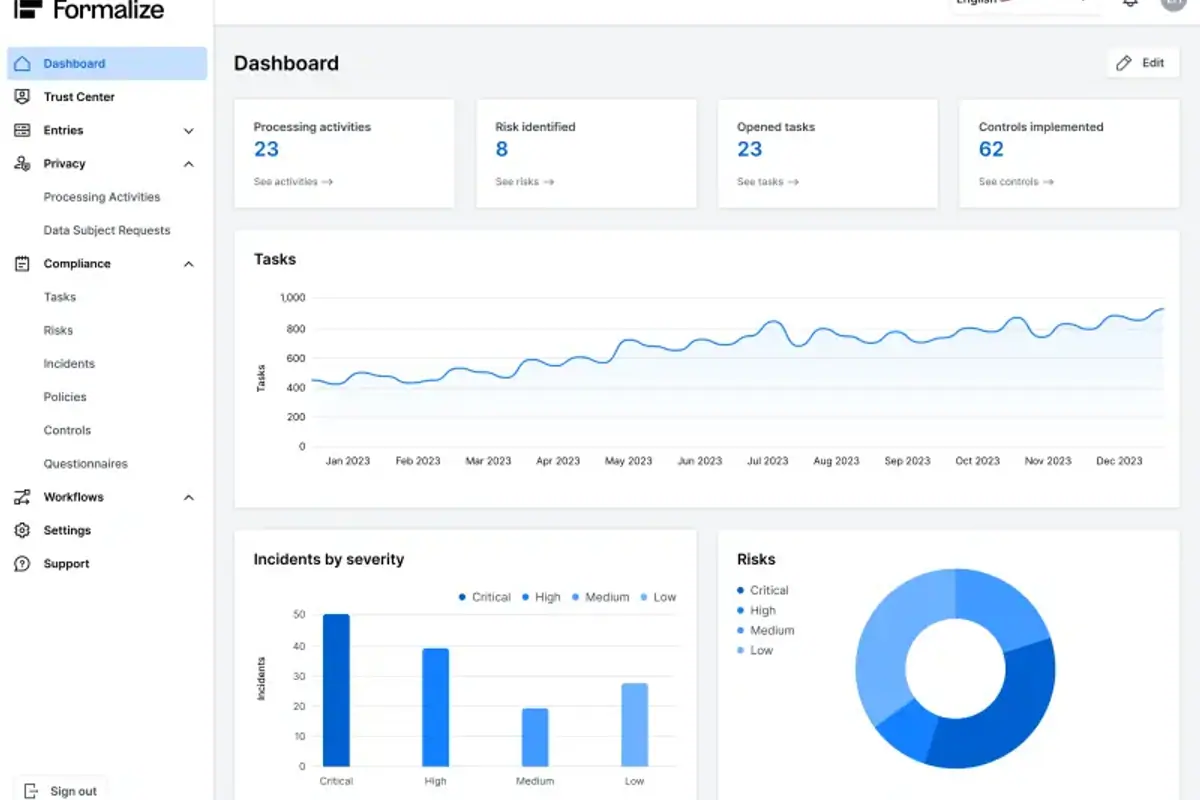Click the Dashboard home icon in sidebar

click(22, 64)
